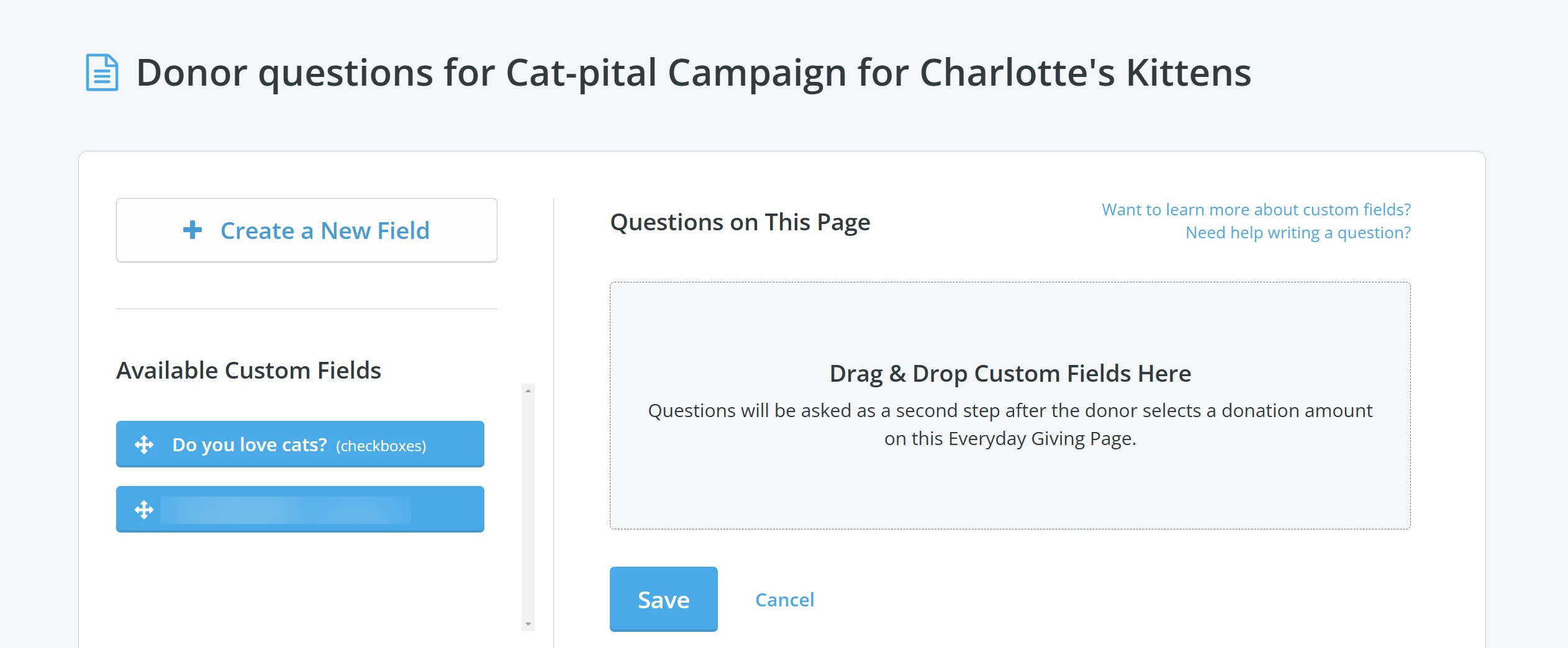
Task: Click the checkboxes label on the cats question
Action: tap(381, 446)
